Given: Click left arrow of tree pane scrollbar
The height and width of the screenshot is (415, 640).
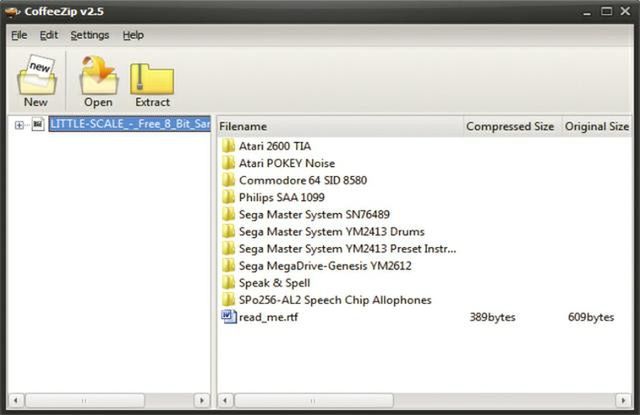Looking at the screenshot, I should (16, 400).
